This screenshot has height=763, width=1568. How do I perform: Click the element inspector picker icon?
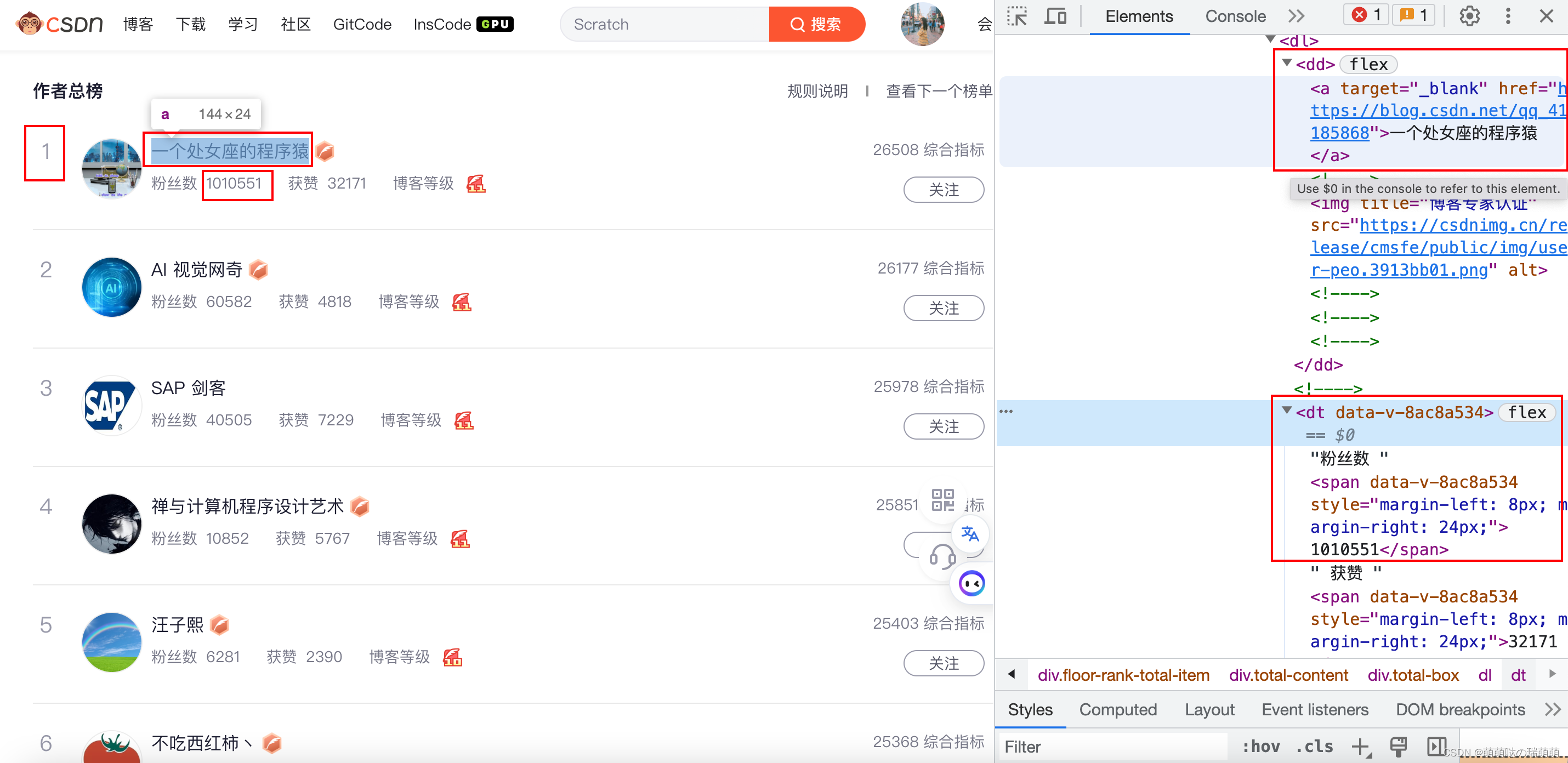pos(1017,16)
